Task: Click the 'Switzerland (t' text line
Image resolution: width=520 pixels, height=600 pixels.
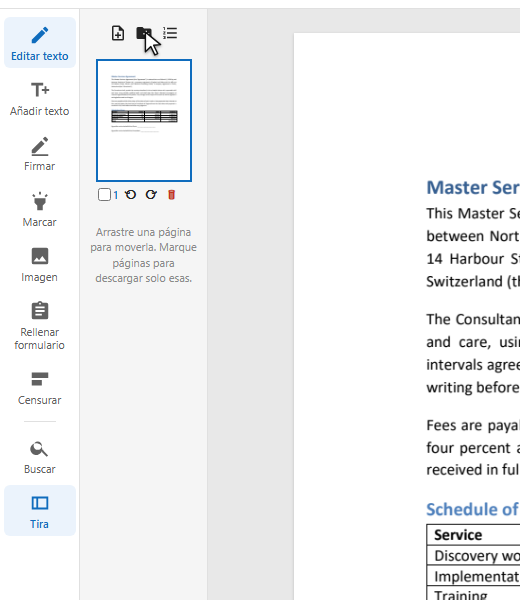Action: (473, 282)
